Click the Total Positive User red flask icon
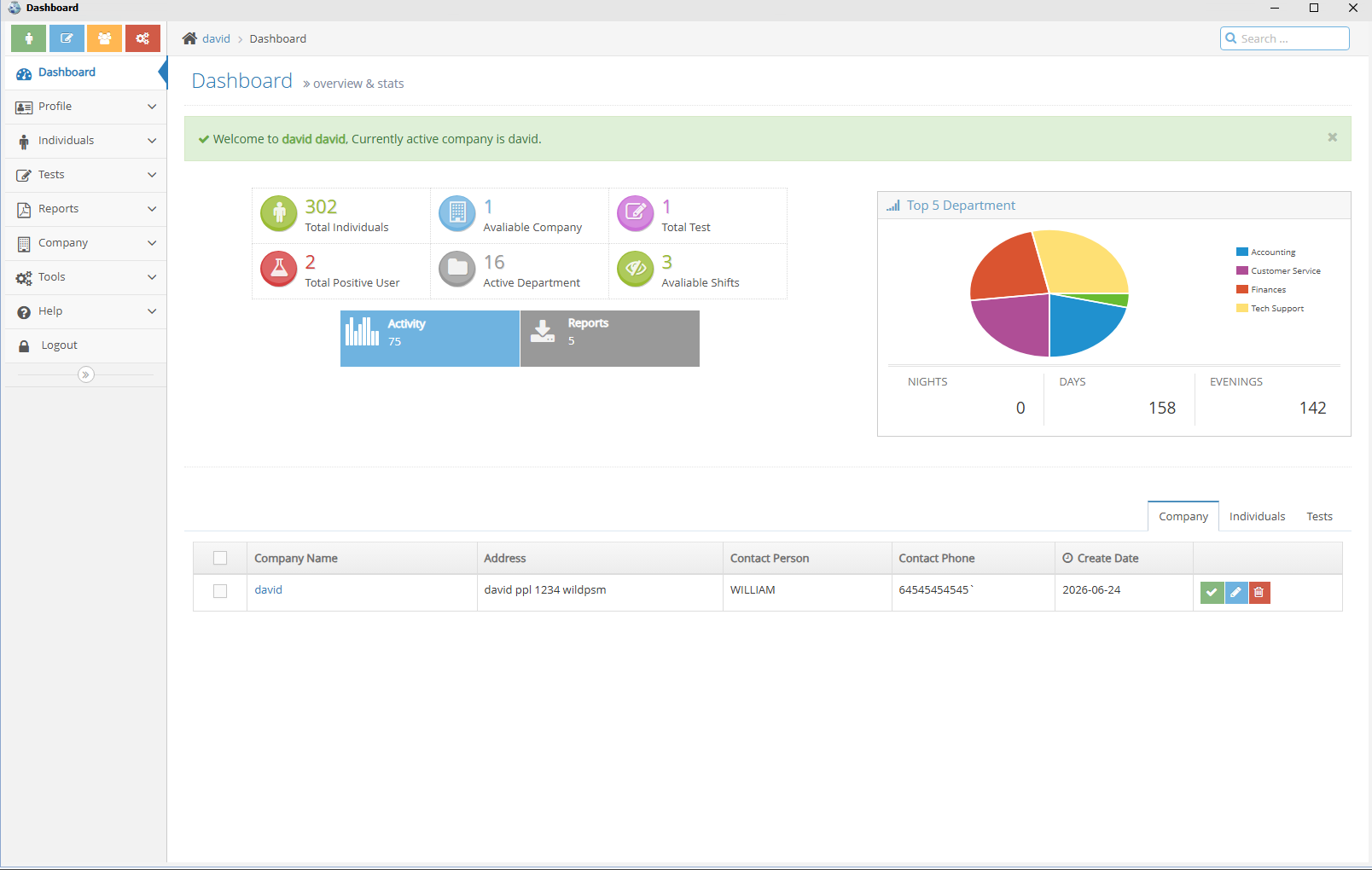The height and width of the screenshot is (870, 1372). click(278, 269)
